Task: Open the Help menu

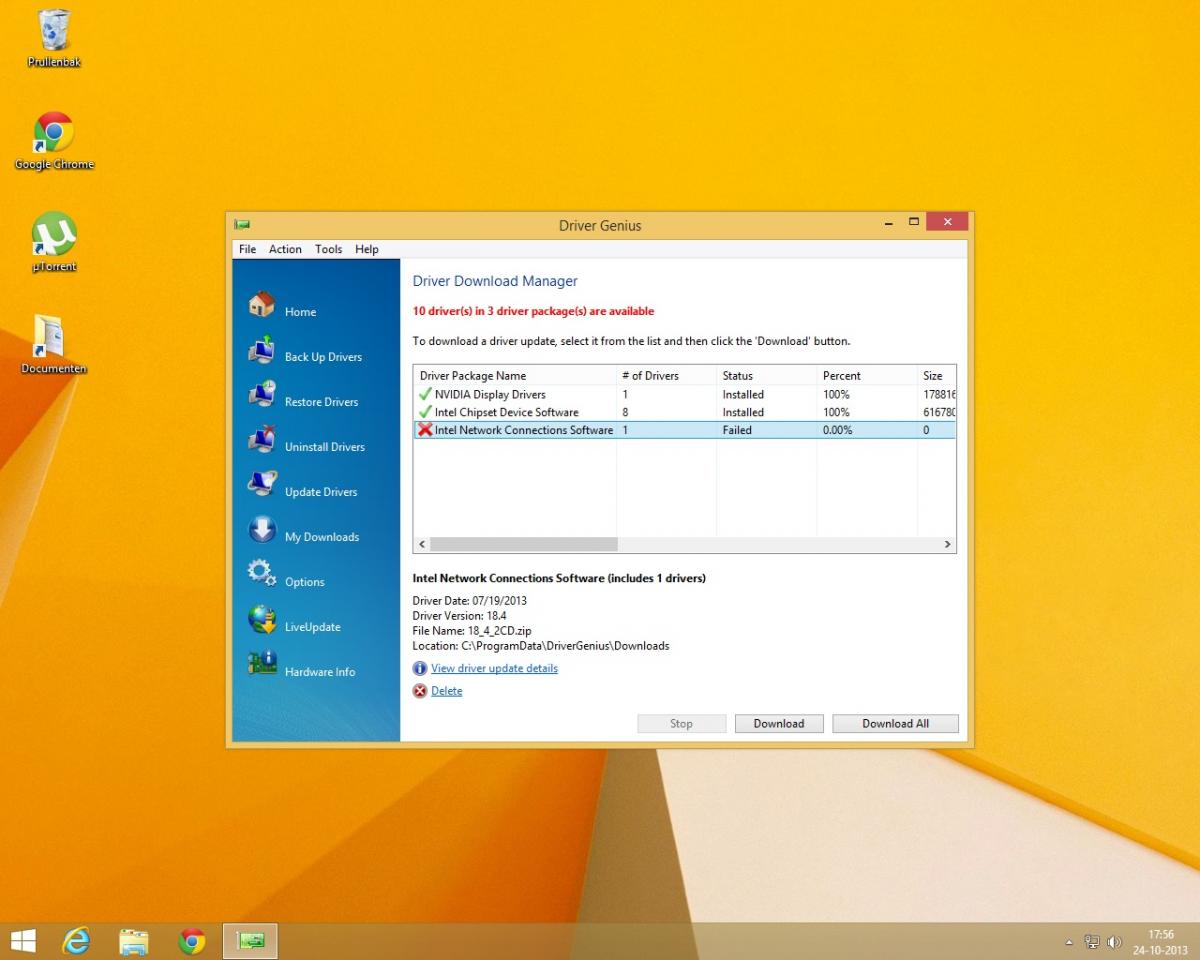Action: [367, 249]
